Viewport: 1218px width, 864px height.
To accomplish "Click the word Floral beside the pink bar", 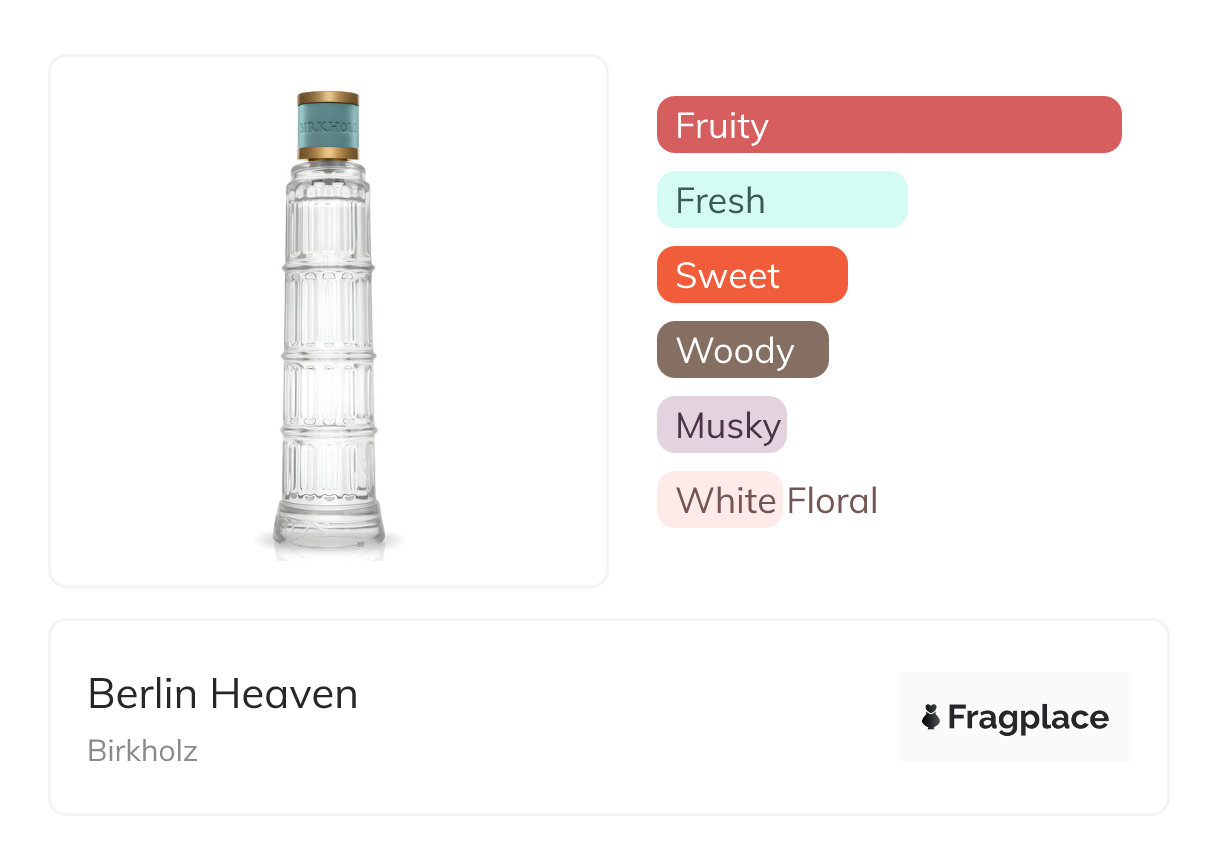I will pyautogui.click(x=832, y=500).
